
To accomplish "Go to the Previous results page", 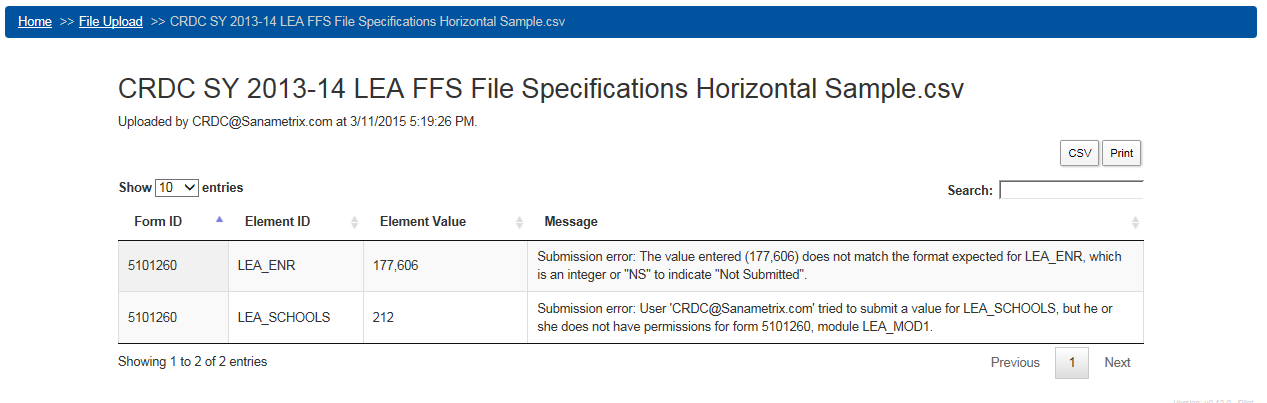I will [x=1015, y=363].
